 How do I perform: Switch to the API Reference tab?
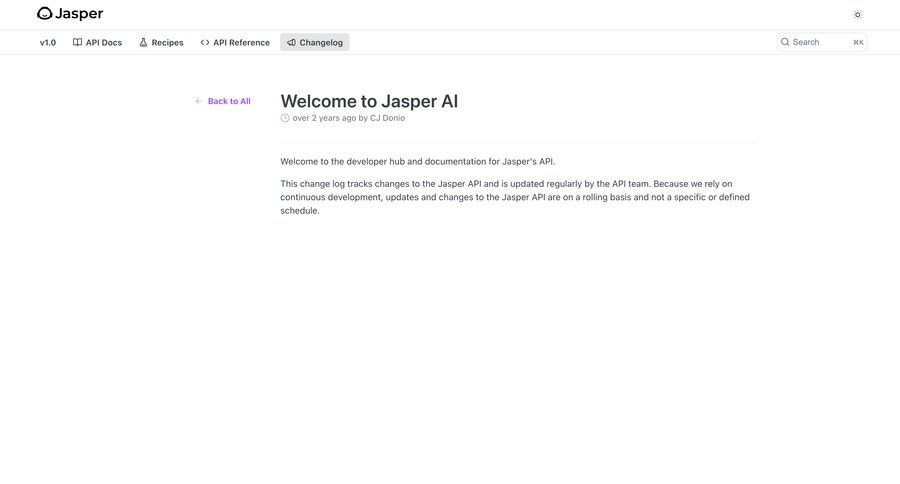point(235,42)
